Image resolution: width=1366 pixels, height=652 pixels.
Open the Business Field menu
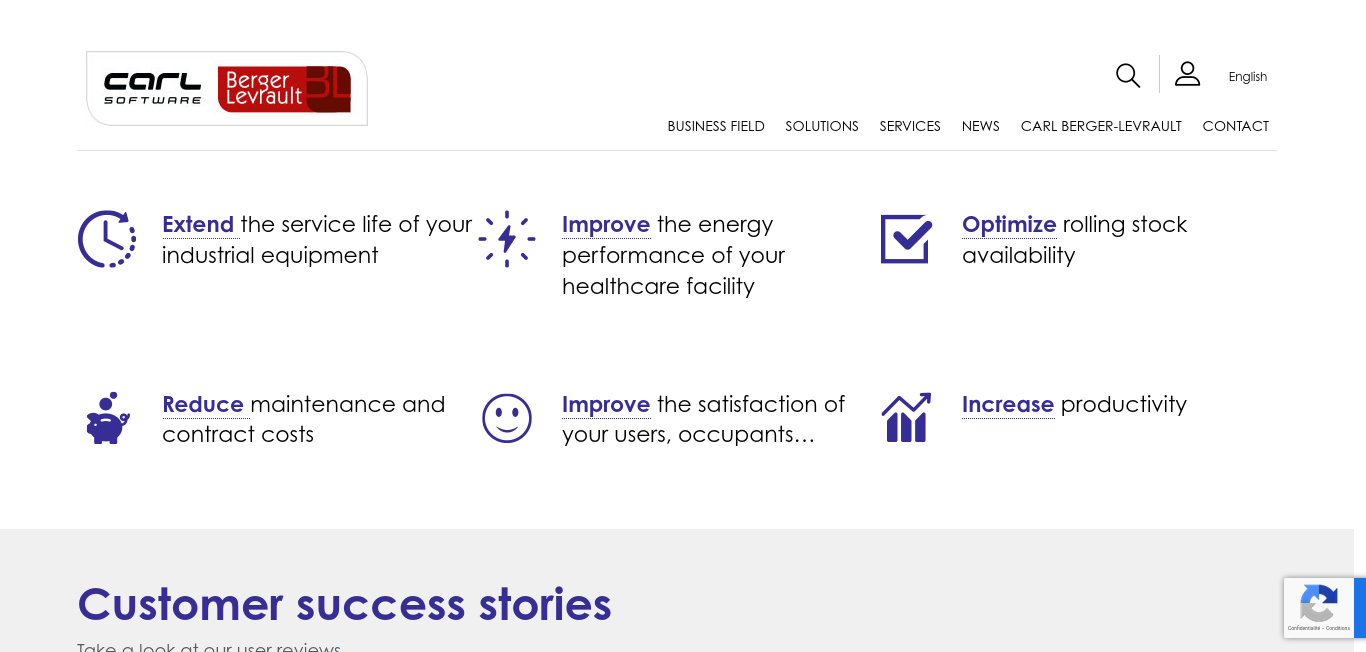716,126
